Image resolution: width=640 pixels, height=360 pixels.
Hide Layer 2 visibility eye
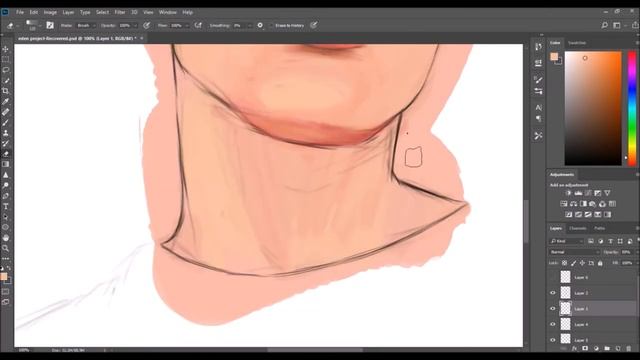coord(553,293)
